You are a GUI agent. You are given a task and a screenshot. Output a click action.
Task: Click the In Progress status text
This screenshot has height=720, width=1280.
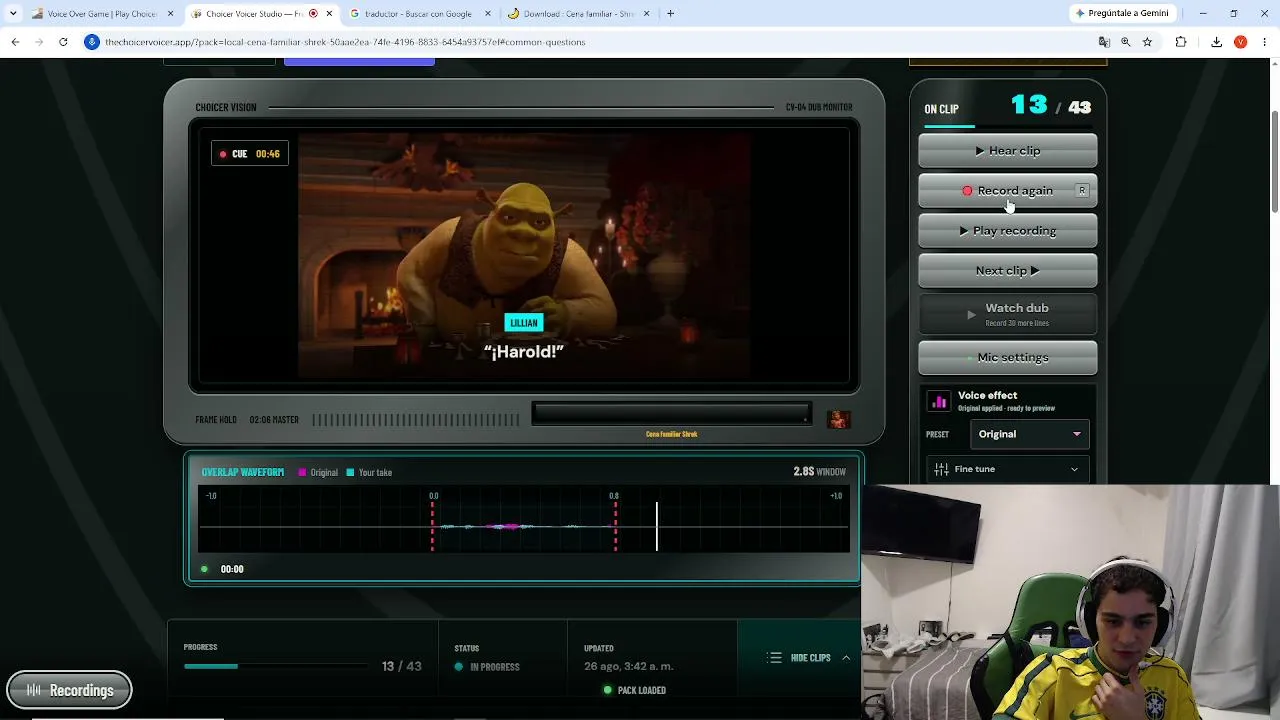(x=495, y=667)
